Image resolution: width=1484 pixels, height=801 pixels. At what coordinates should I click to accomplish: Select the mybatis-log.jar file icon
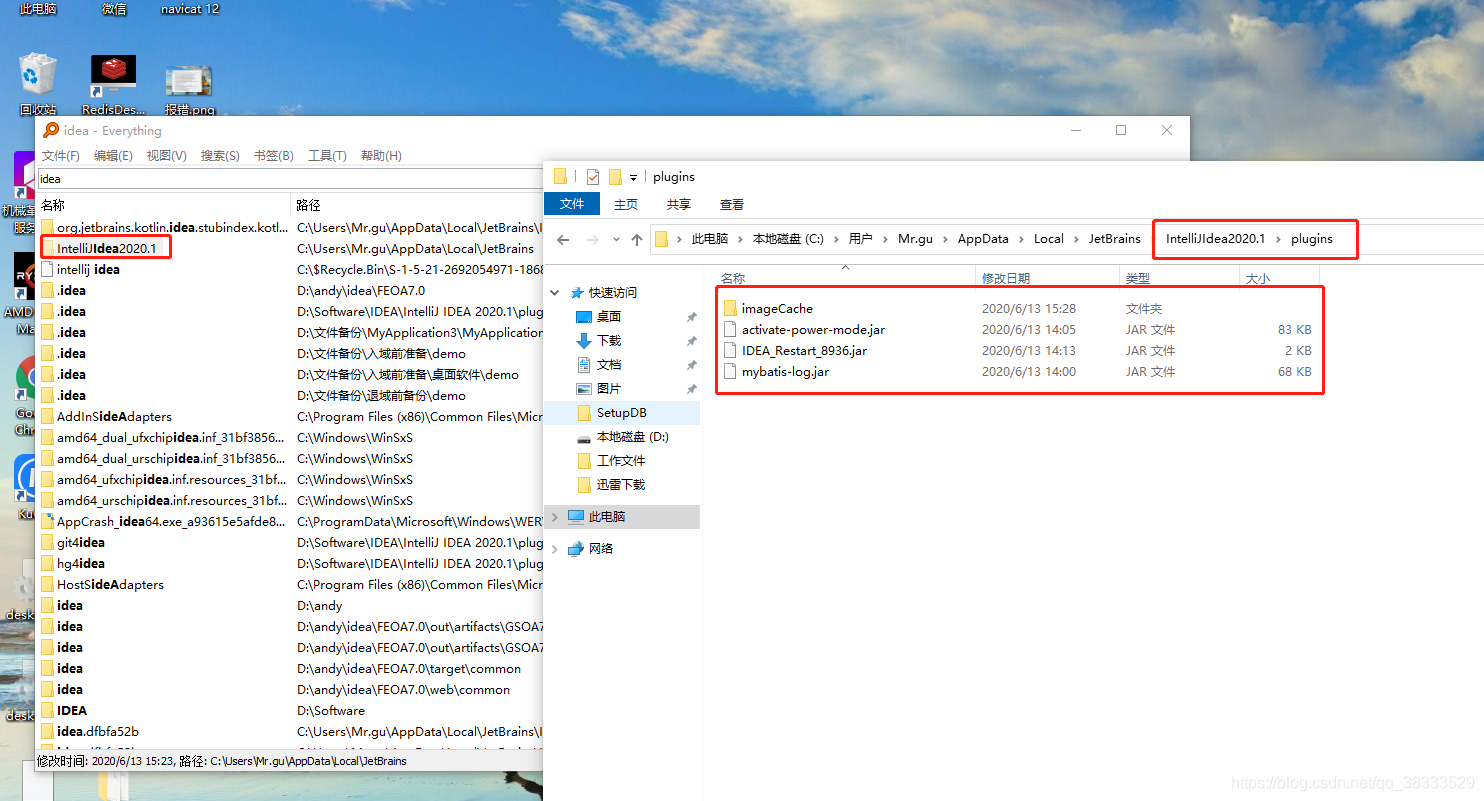(730, 371)
